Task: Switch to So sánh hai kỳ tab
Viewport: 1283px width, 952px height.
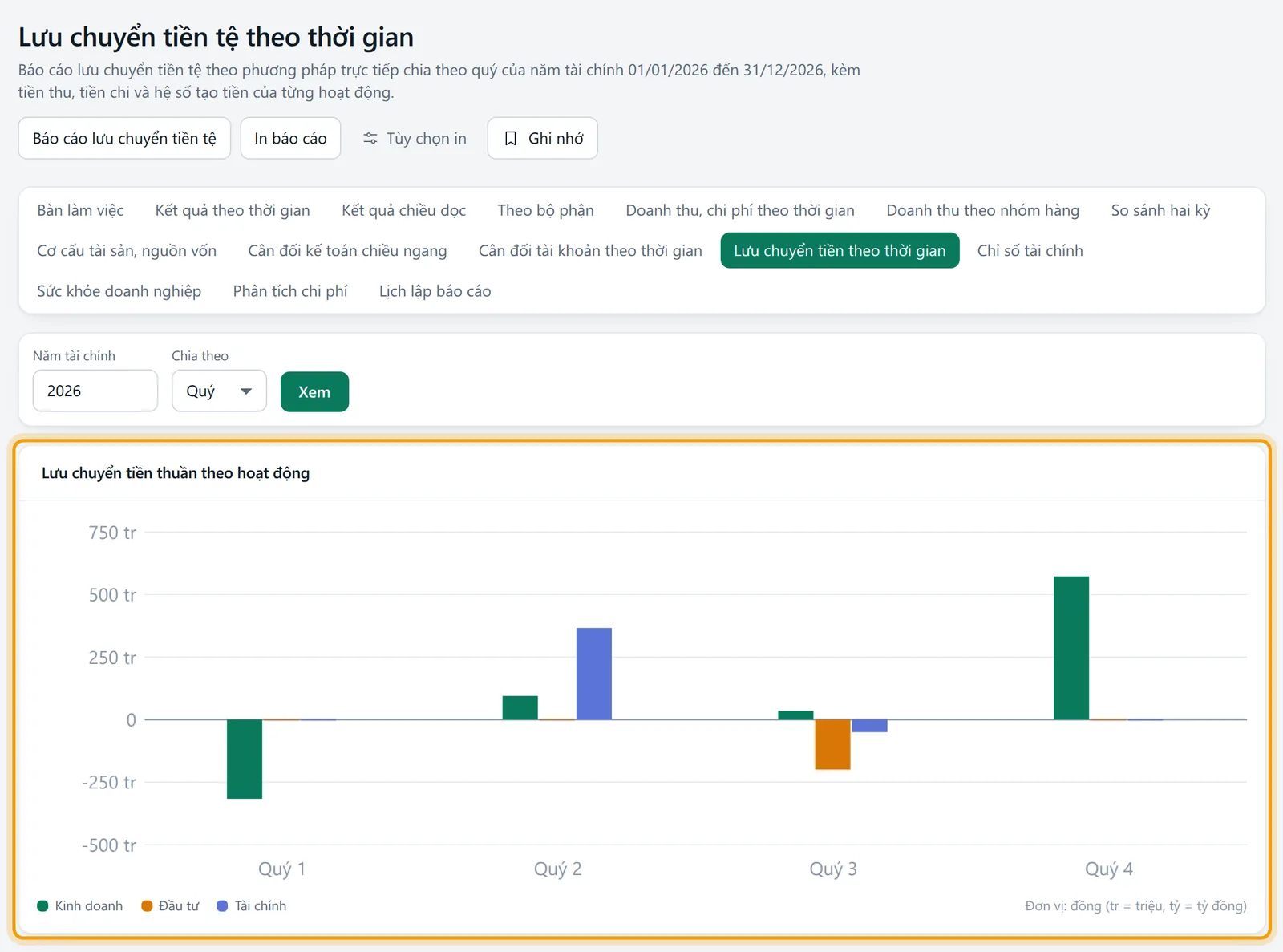Action: (x=1160, y=210)
